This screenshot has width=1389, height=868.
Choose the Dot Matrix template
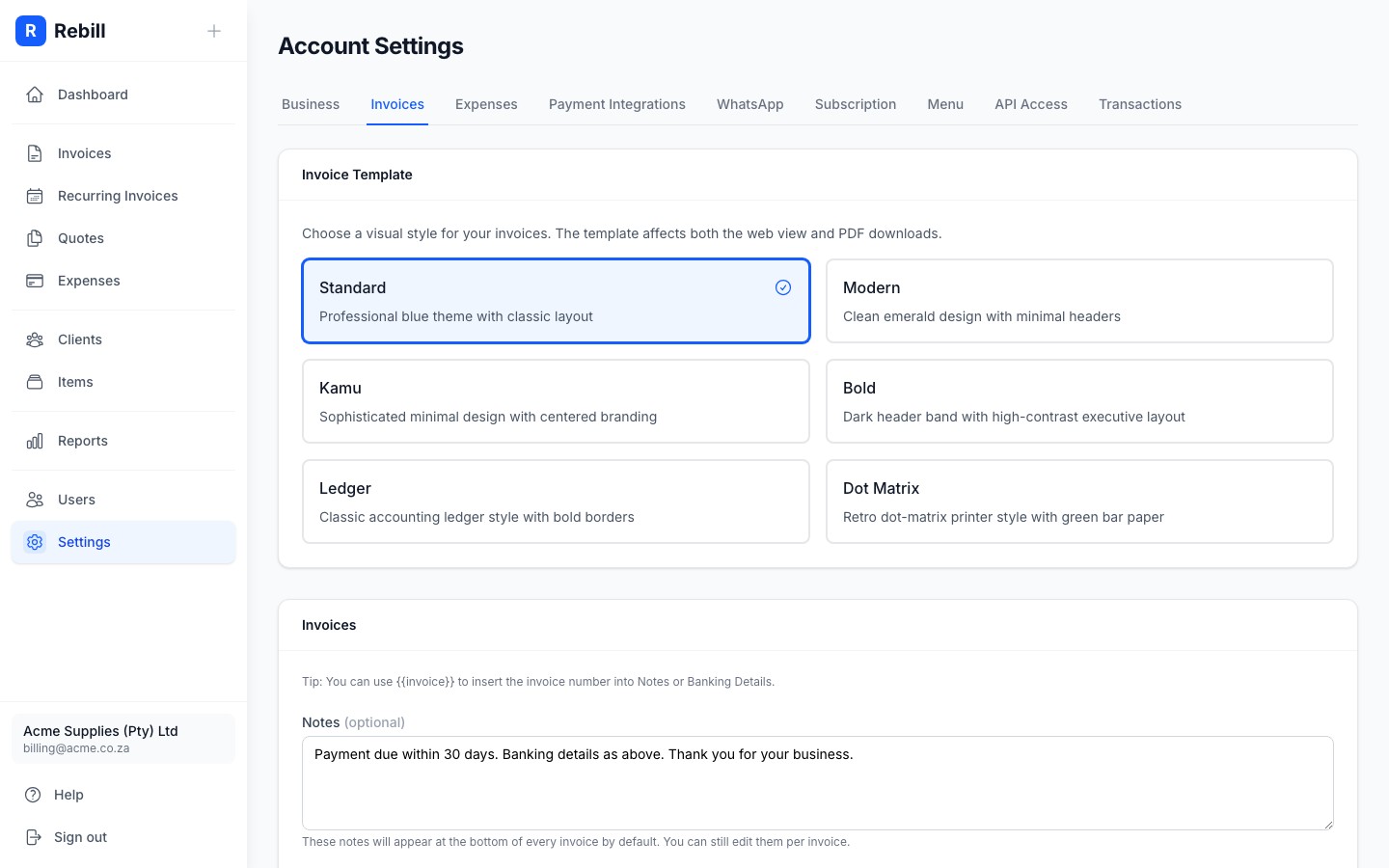(1079, 501)
